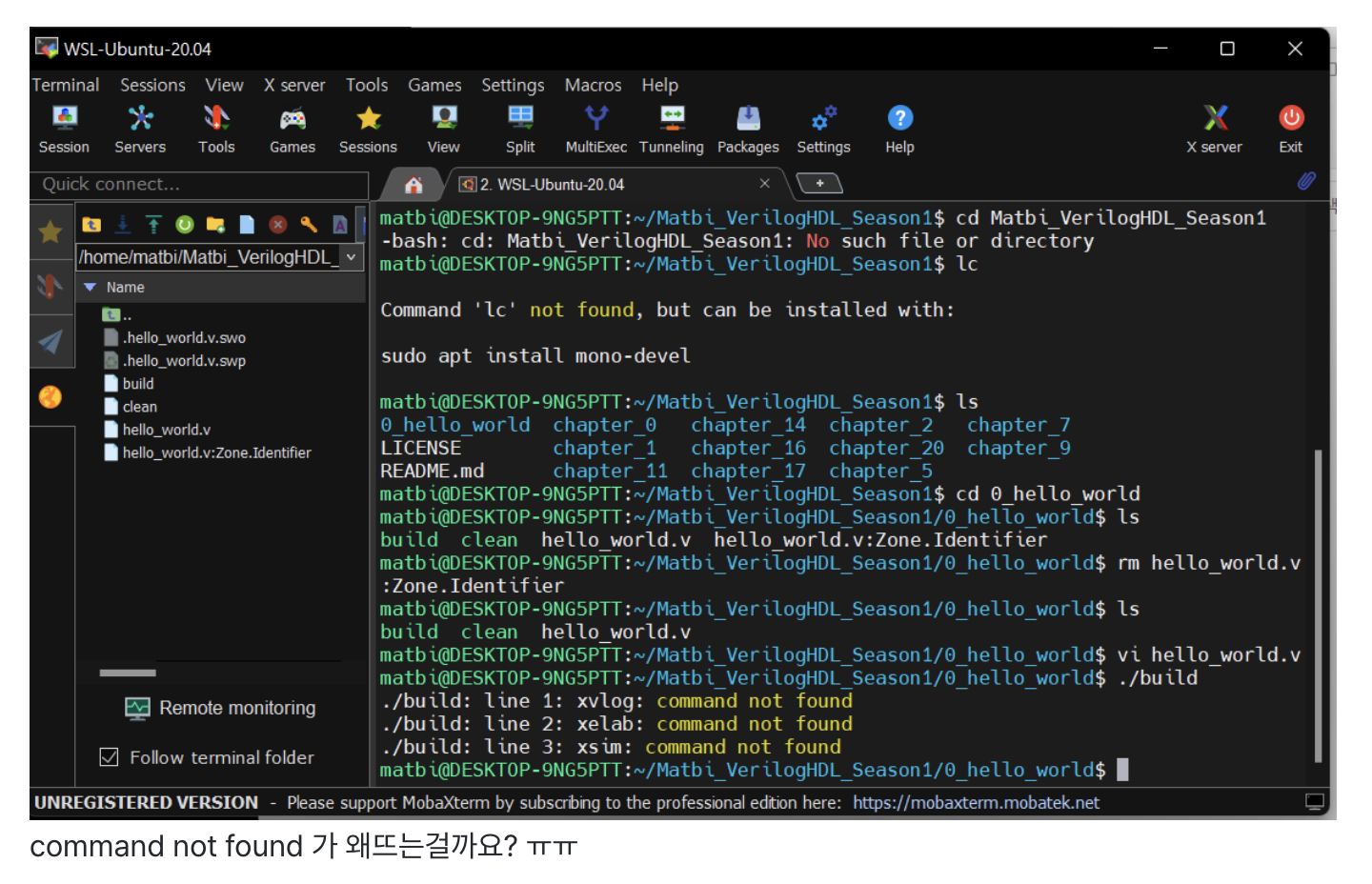Screen dimensions: 1372x884
Task: Select the .hello_world.v.swo file
Action: click(174, 337)
